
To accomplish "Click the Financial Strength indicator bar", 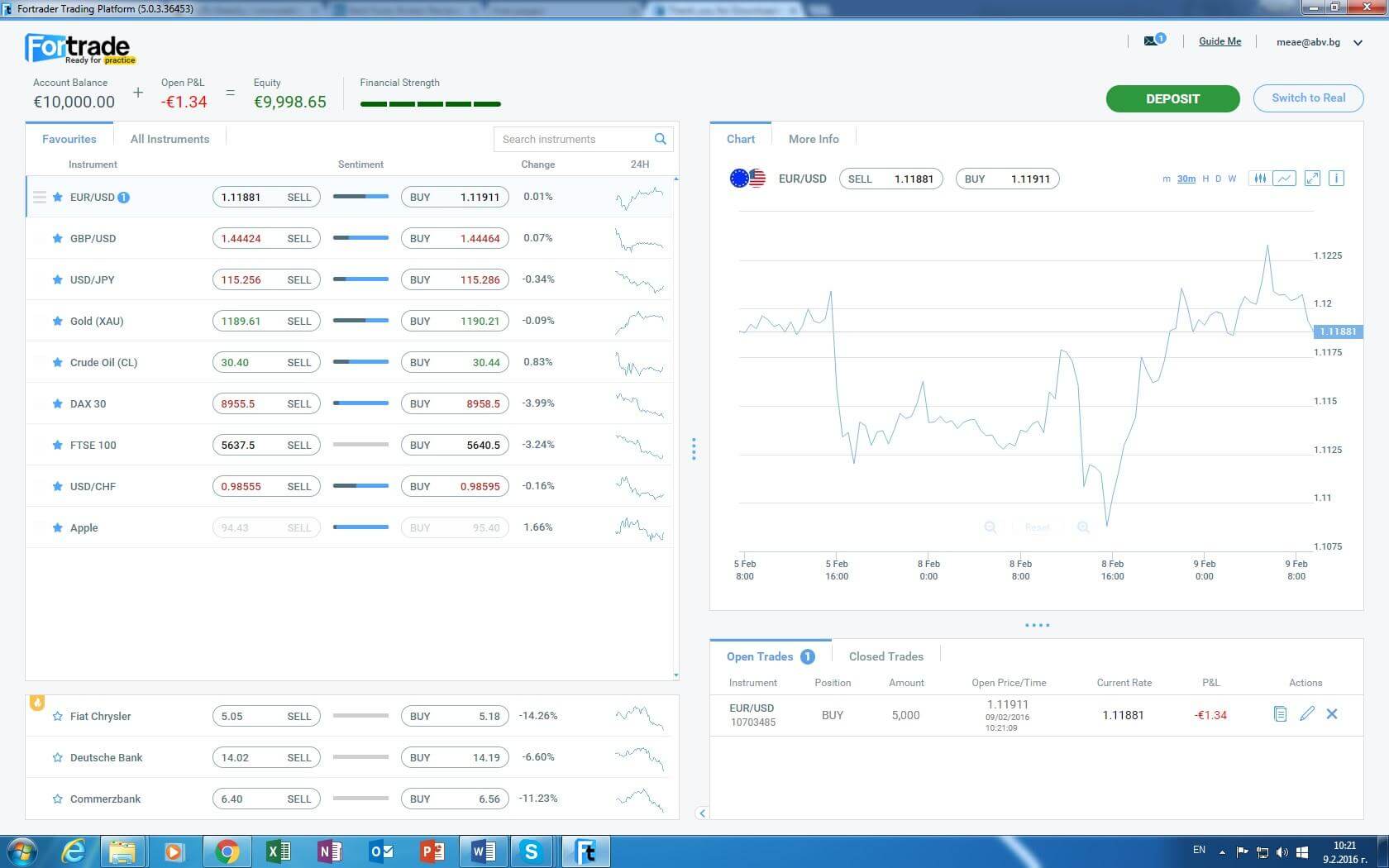I will (431, 104).
